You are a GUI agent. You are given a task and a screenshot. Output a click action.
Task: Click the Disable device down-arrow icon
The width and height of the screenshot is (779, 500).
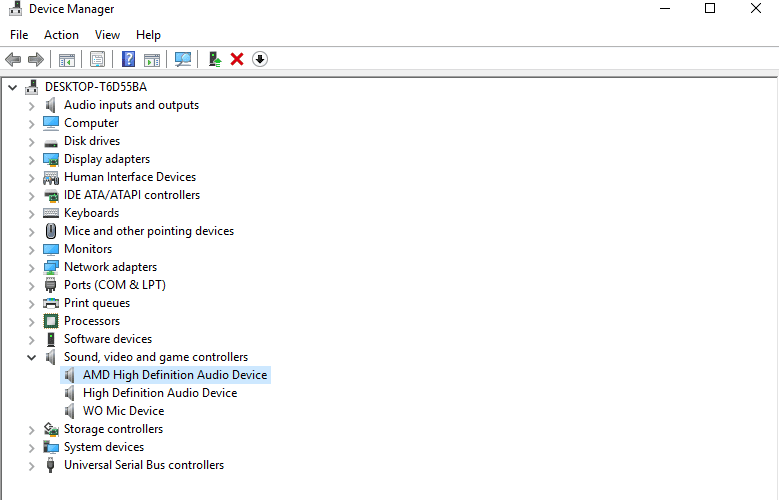pyautogui.click(x=260, y=60)
